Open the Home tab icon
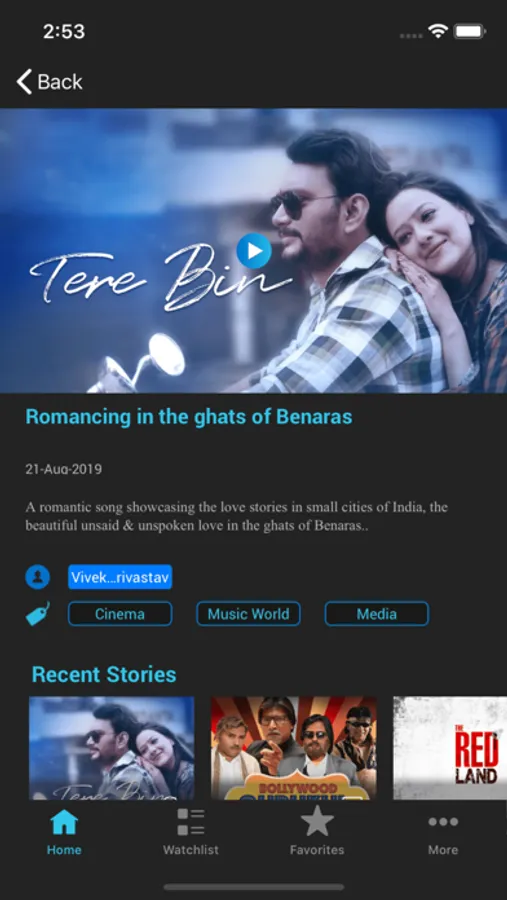Viewport: 507px width, 900px height. tap(64, 822)
